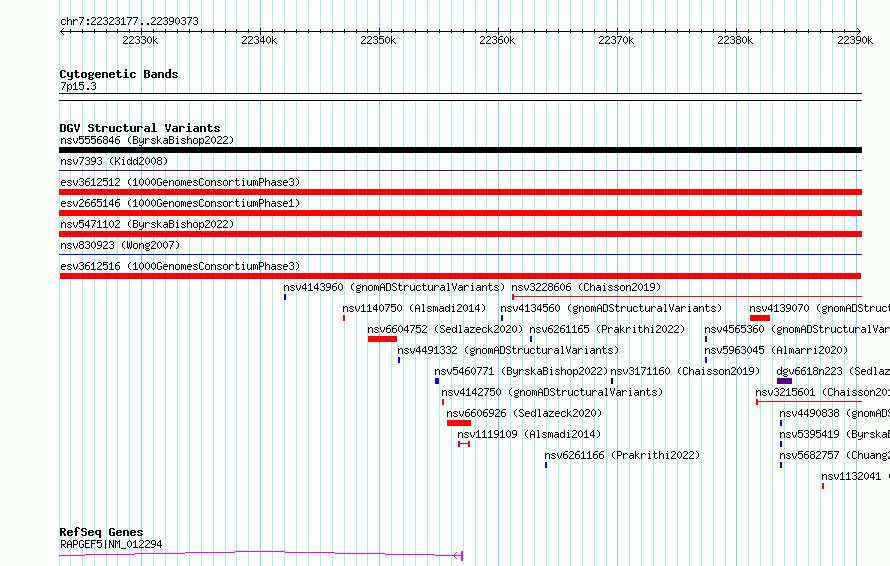Viewport: 890px width, 566px height.
Task: Click the nsv6604752 (Sedlazeck2020) label
Action: tap(445, 329)
